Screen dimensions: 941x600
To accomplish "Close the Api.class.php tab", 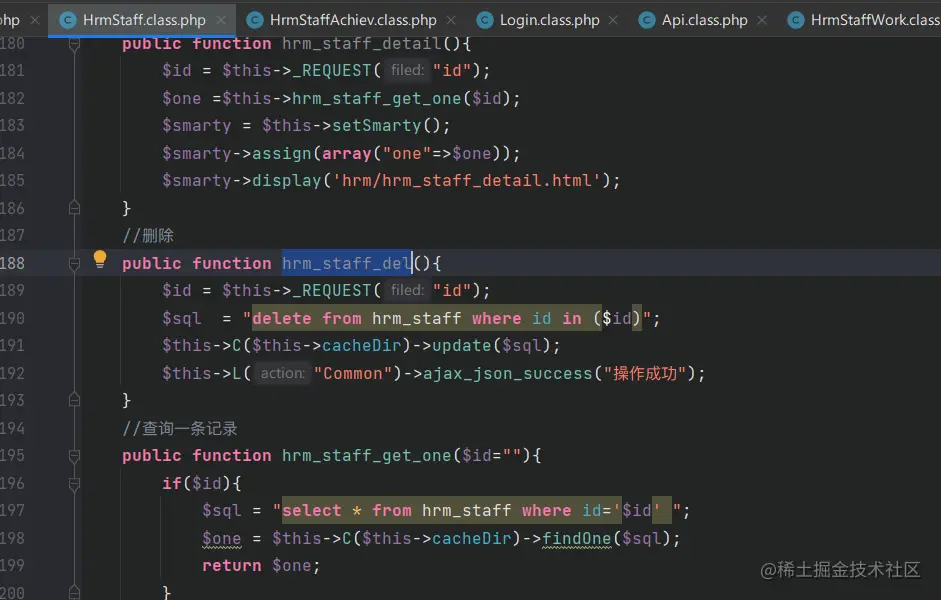I will pos(762,20).
